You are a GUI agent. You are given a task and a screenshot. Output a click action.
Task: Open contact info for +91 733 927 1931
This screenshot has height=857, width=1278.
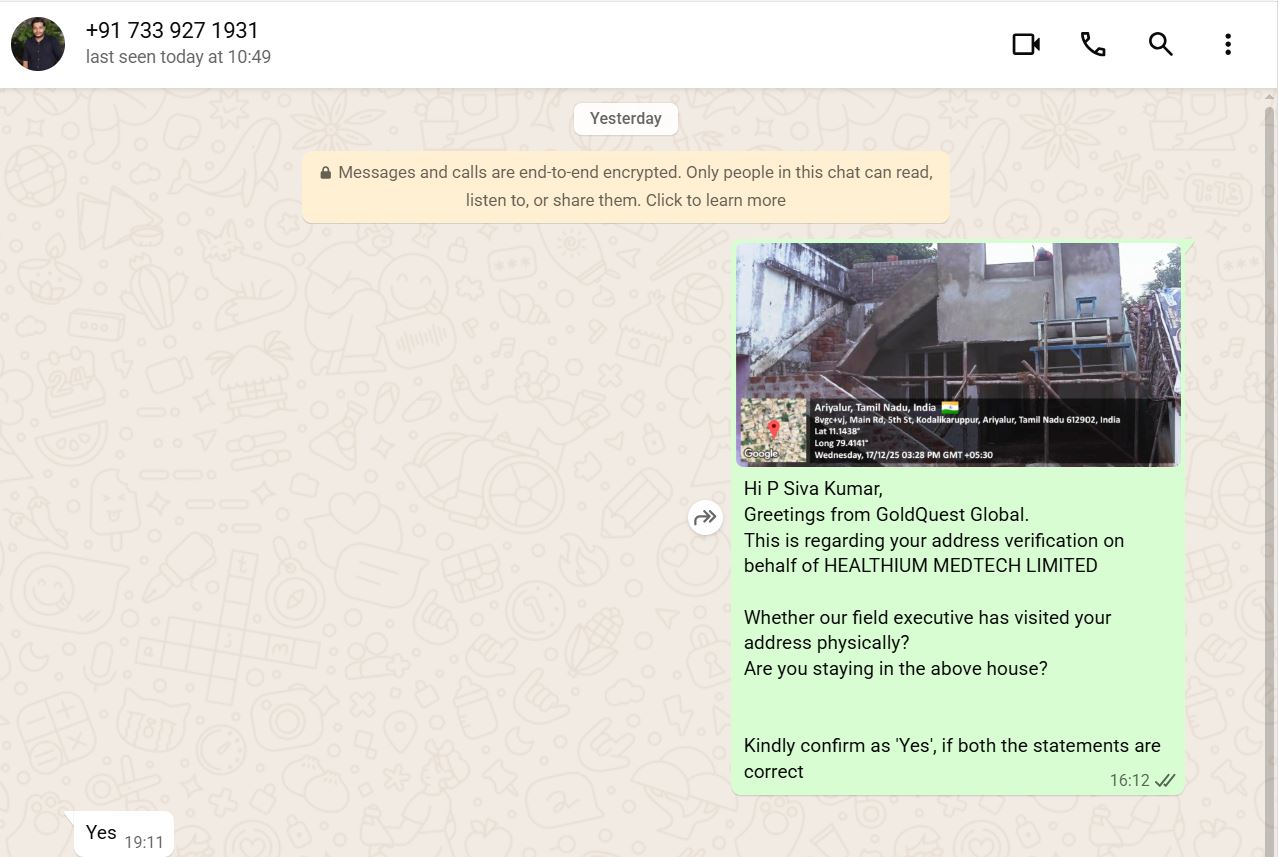tap(172, 31)
